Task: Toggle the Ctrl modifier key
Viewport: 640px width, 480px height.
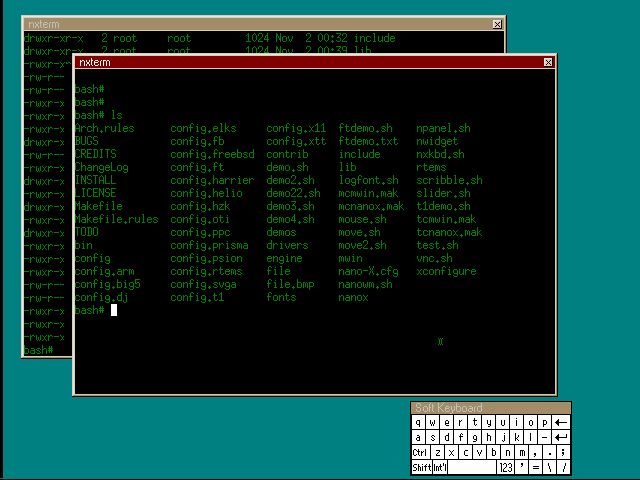Action: [420, 452]
